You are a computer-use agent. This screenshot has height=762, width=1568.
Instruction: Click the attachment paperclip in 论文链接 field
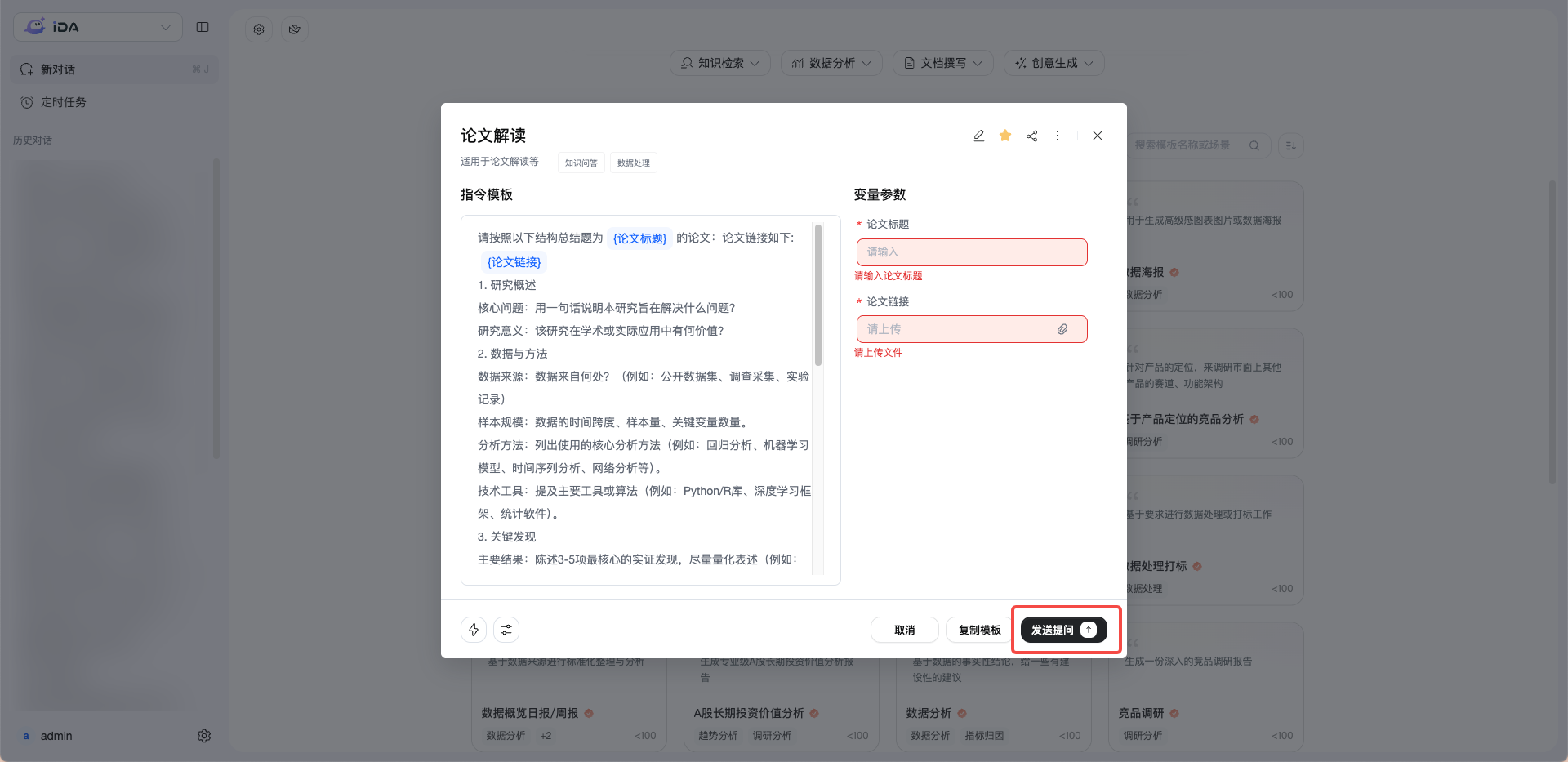point(1062,329)
